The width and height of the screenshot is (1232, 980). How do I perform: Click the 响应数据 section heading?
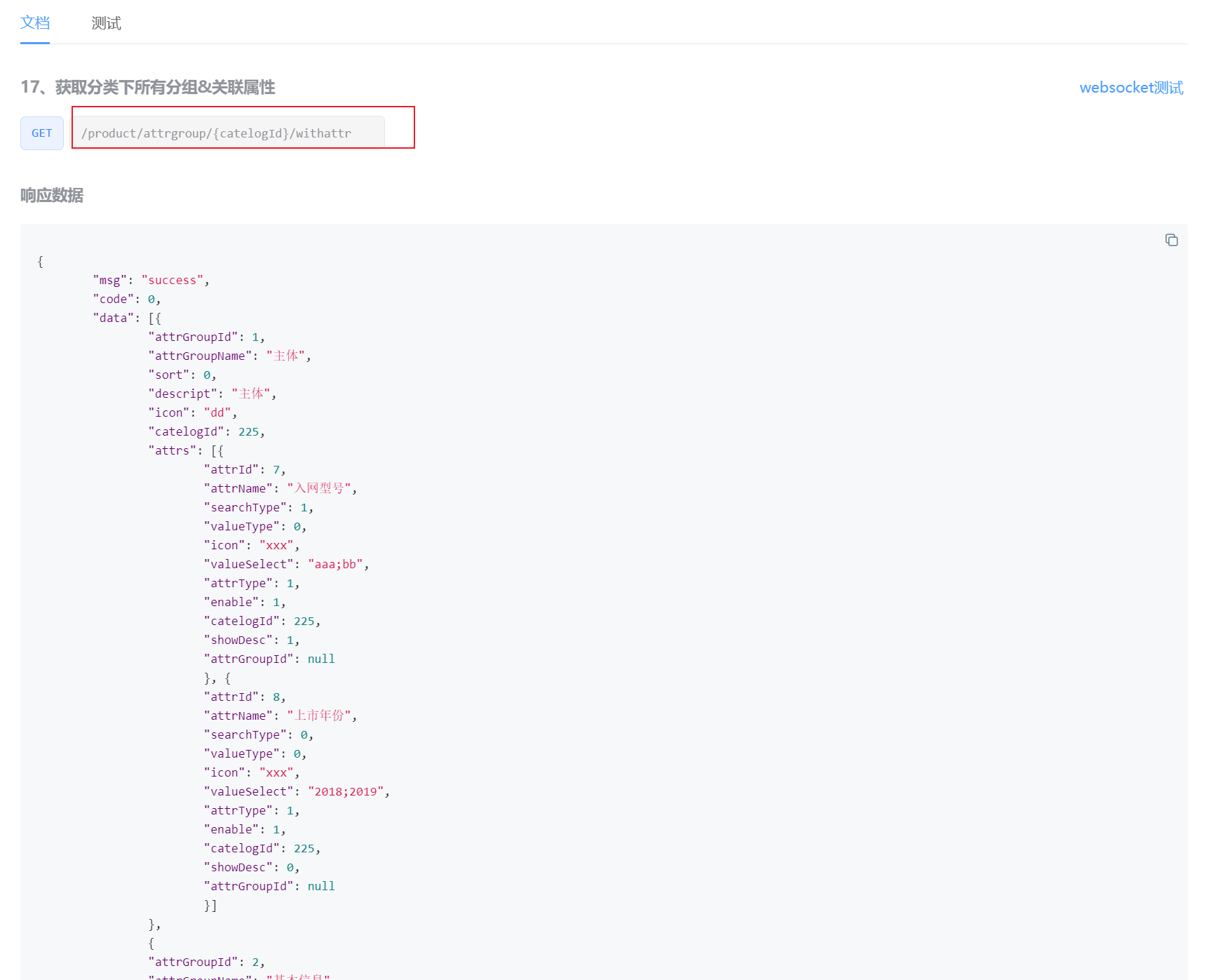click(x=52, y=195)
